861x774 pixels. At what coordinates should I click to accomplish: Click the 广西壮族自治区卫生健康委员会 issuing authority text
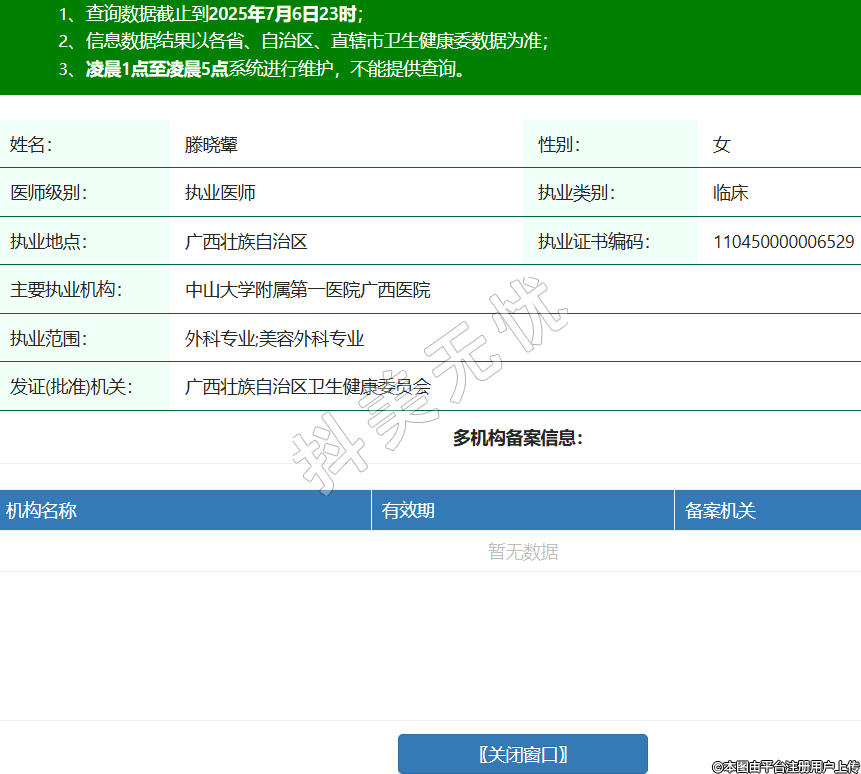tap(308, 387)
